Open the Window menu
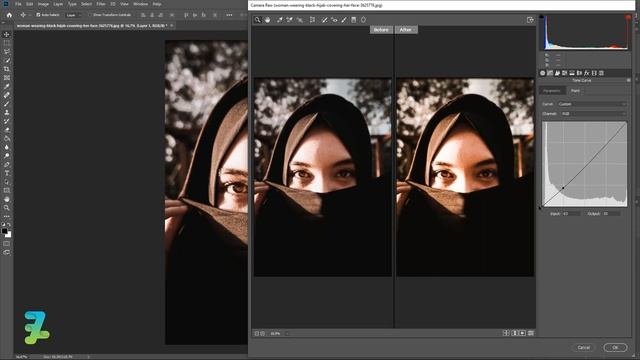This screenshot has width=640, height=360. point(141,4)
